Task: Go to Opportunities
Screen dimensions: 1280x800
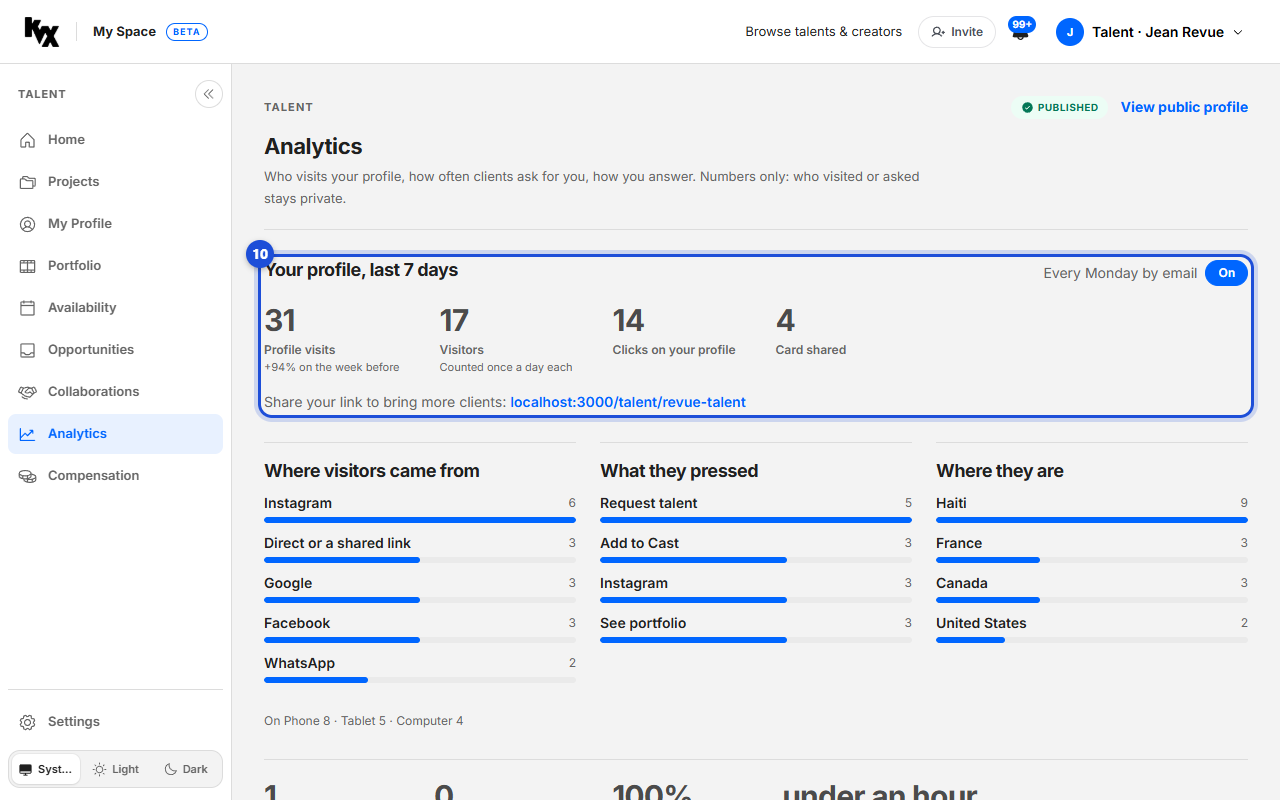Action: (115, 350)
